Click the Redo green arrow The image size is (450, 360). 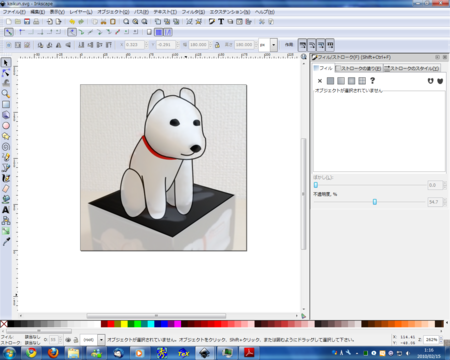(x=81, y=22)
